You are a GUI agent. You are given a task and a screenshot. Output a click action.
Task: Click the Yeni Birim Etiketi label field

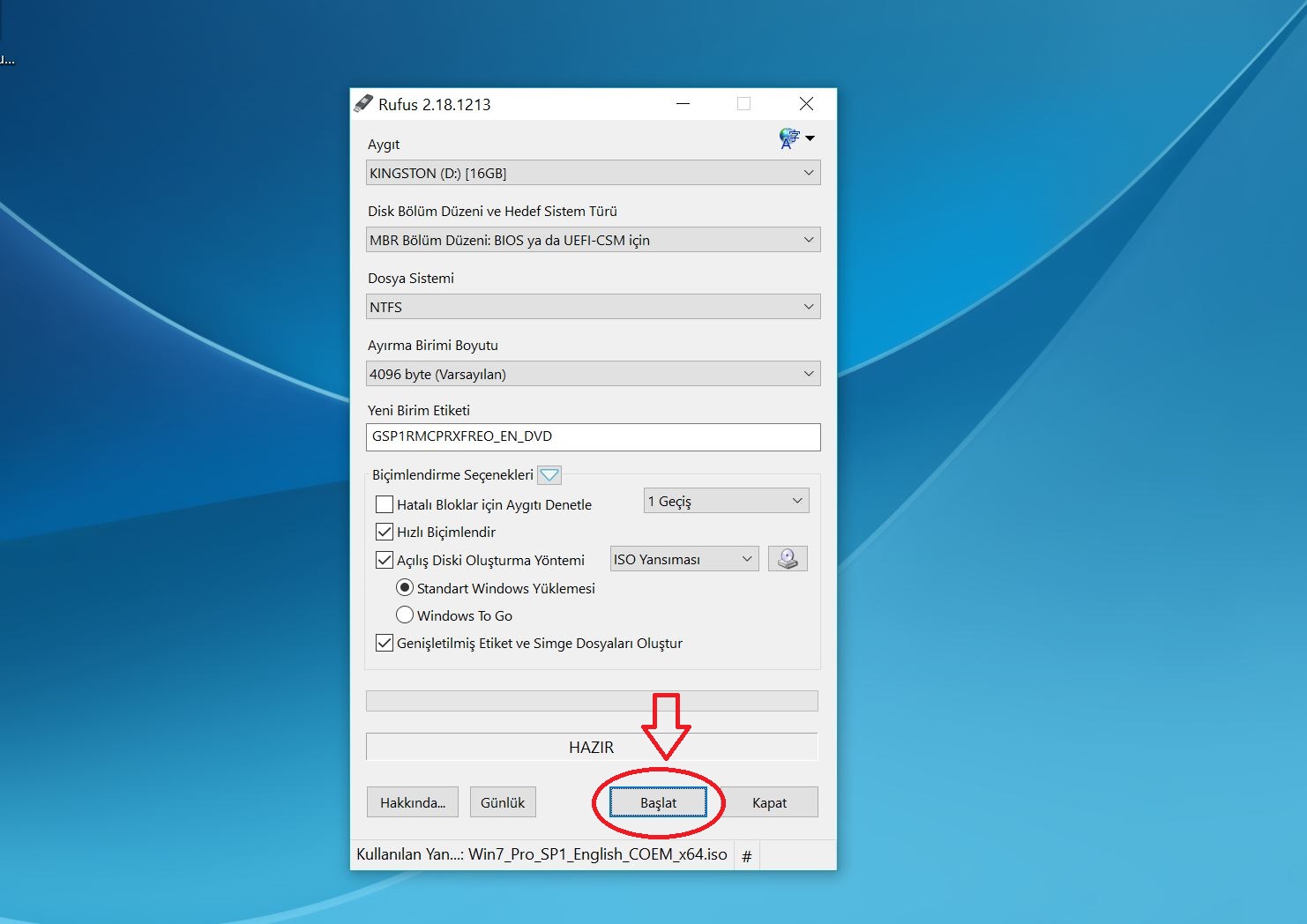593,436
